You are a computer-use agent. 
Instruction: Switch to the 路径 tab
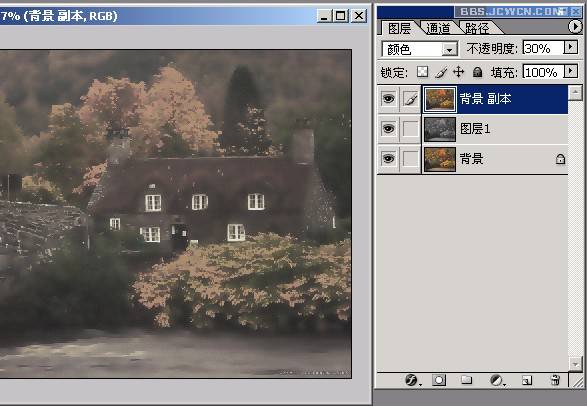477,28
